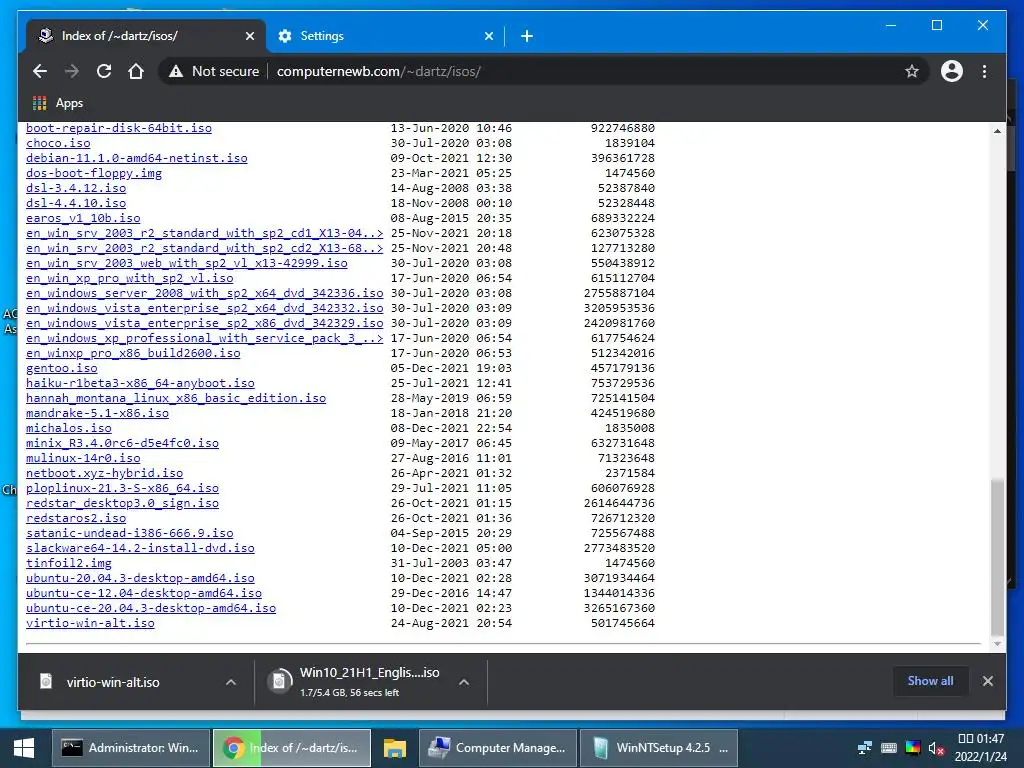This screenshot has height=768, width=1024.
Task: Click haiku-r1beta3-x86_64-anyboot.iso link
Action: pos(140,383)
